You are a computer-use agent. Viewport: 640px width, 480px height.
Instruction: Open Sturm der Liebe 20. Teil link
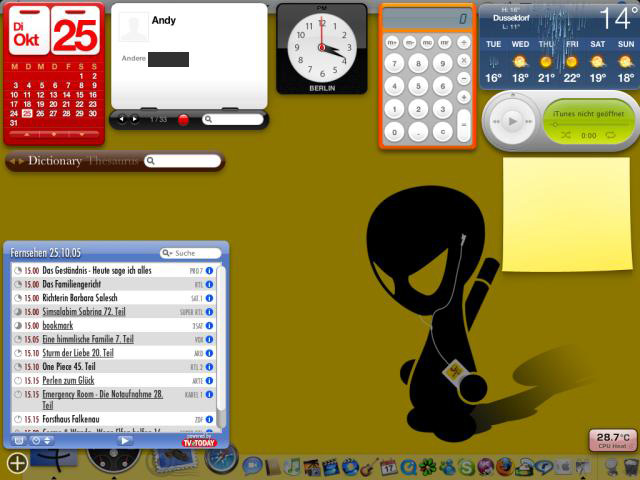click(x=78, y=353)
